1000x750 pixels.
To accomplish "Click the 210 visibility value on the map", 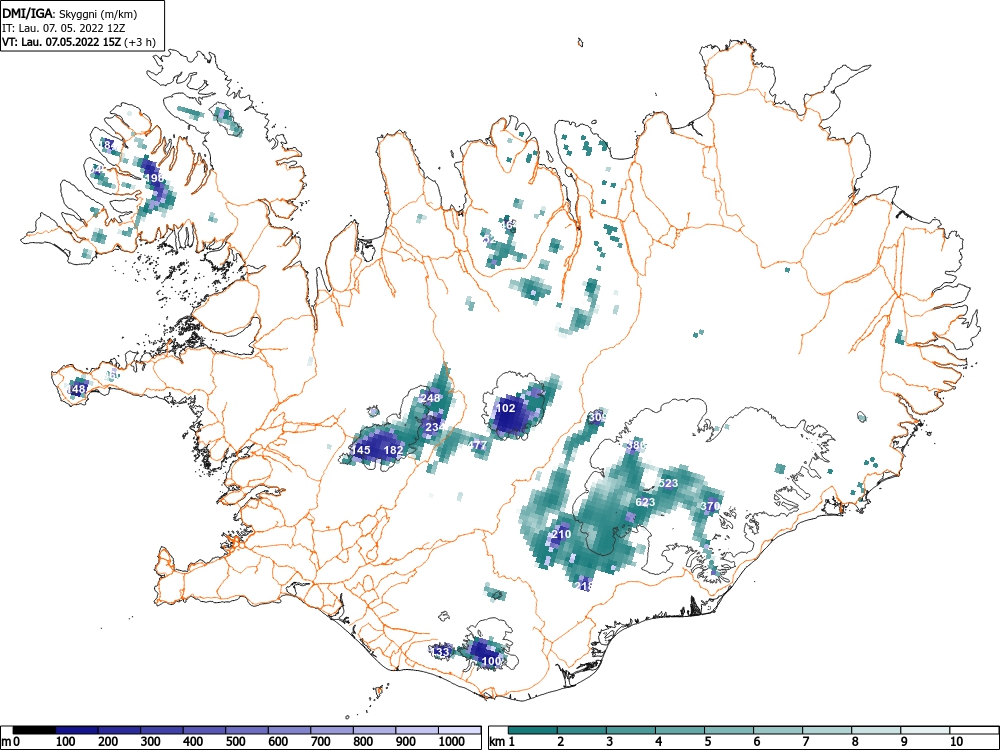I will (561, 534).
